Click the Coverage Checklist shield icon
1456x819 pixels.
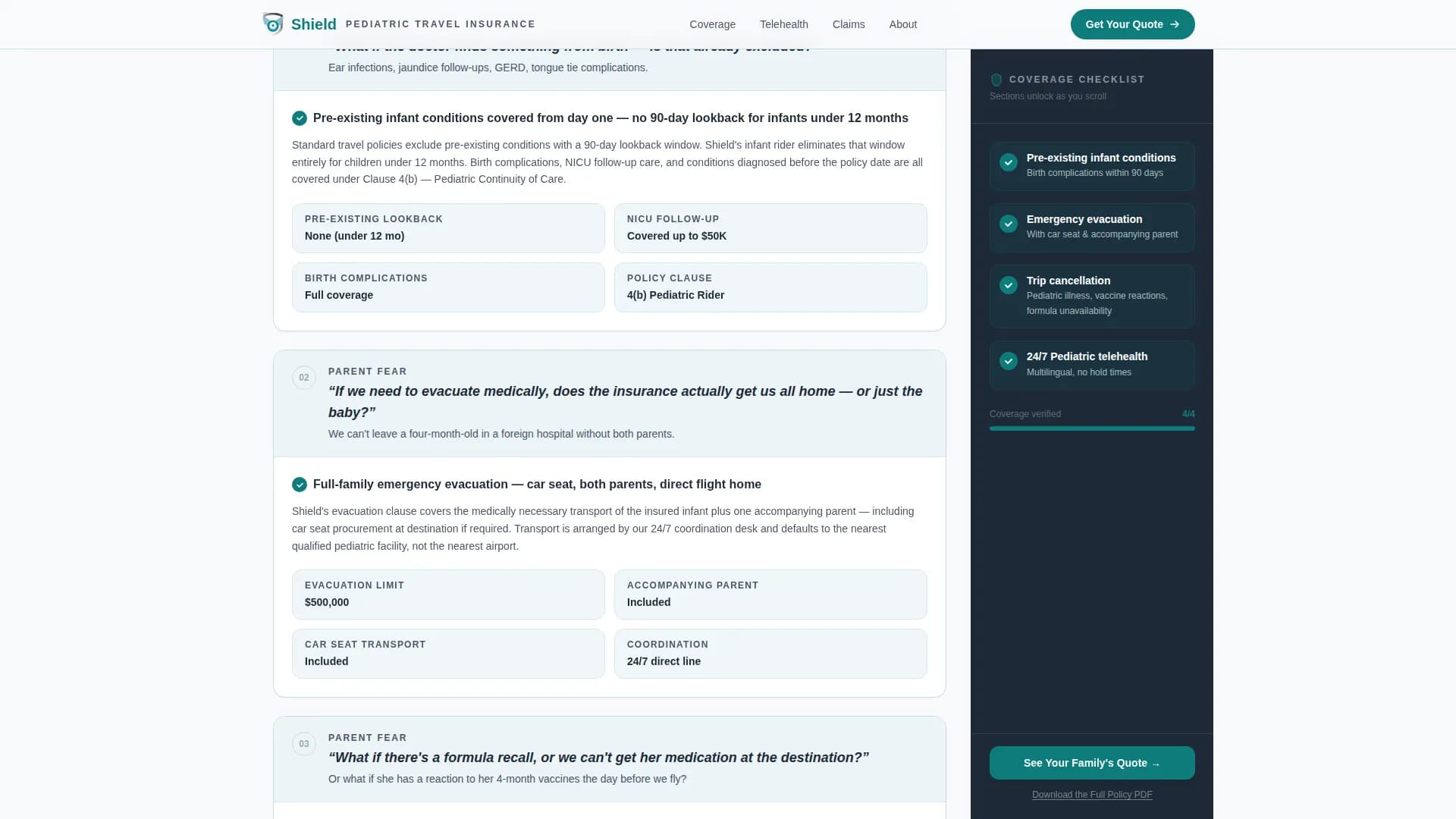[996, 80]
